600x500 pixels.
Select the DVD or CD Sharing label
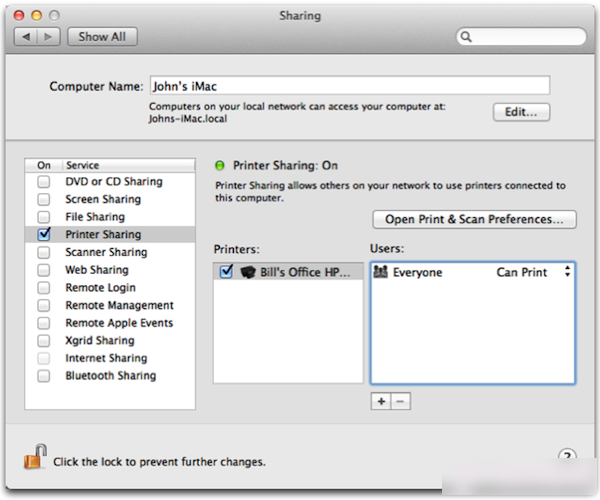[x=114, y=181]
